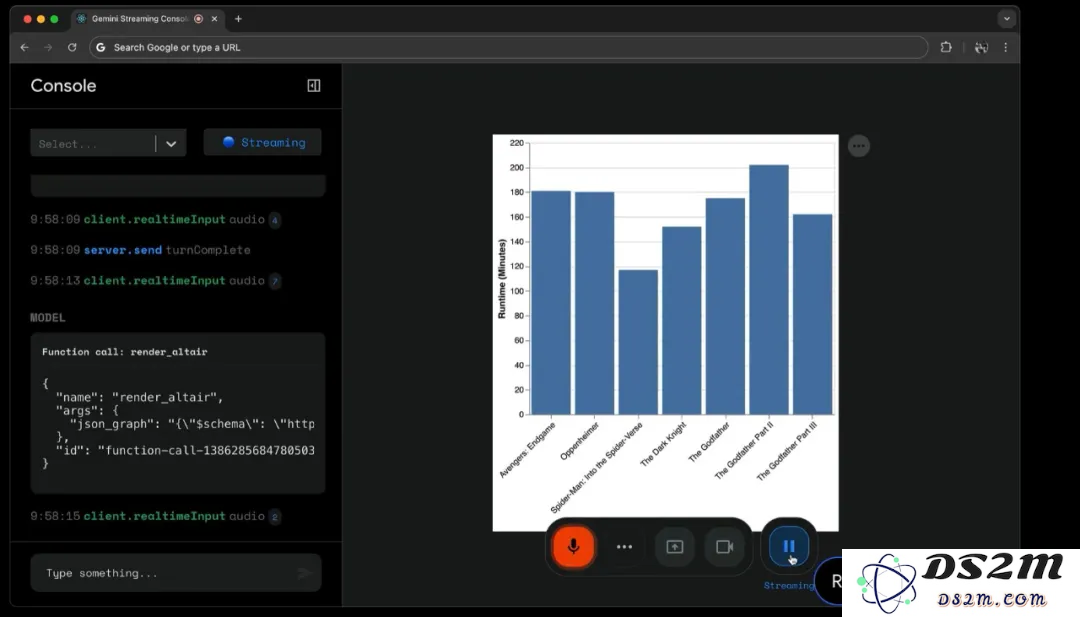Open a new browser tab
This screenshot has width=1080, height=617.
click(x=238, y=19)
